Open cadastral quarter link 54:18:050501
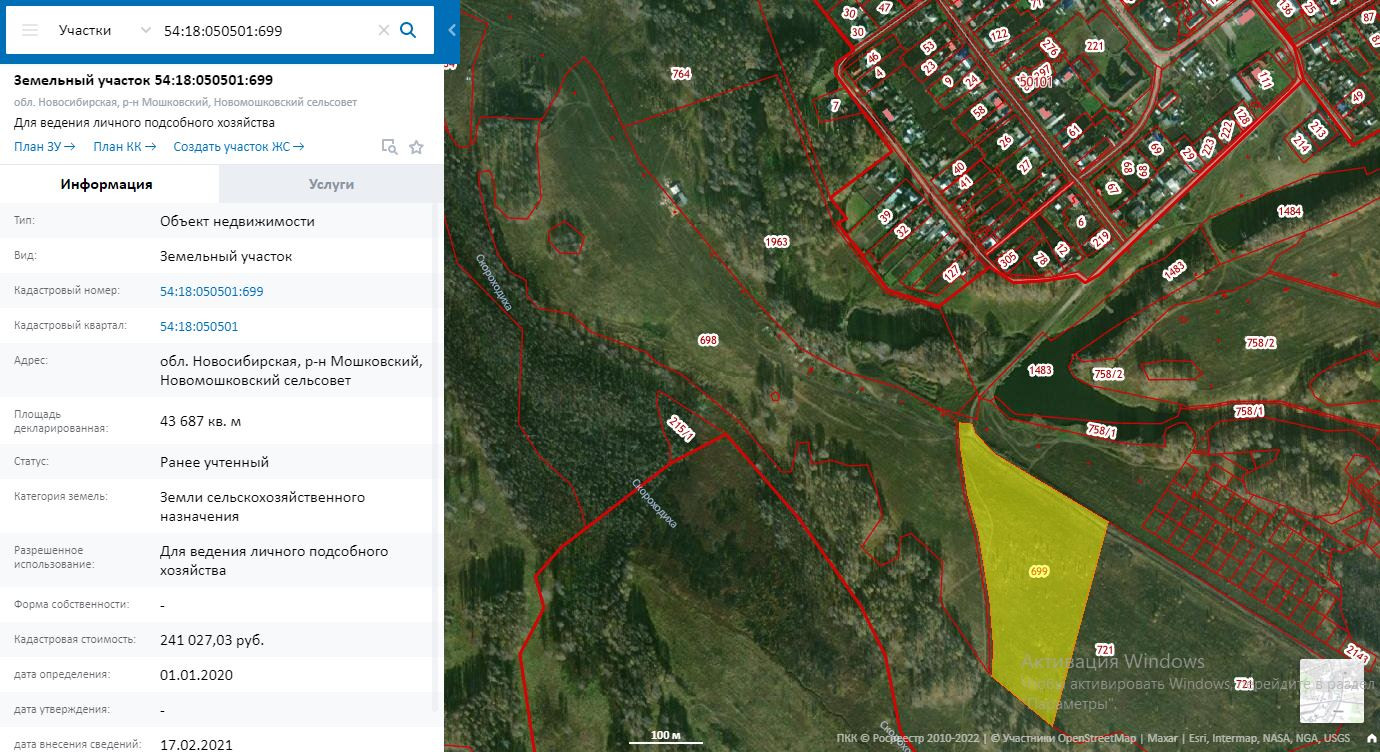Screen dimensions: 1380x752 click(199, 326)
